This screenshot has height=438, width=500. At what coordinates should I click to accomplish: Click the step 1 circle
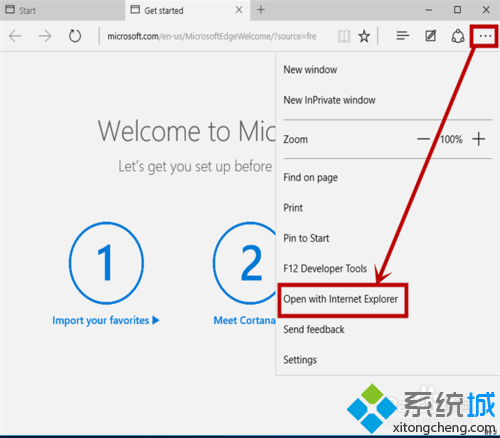(x=106, y=263)
